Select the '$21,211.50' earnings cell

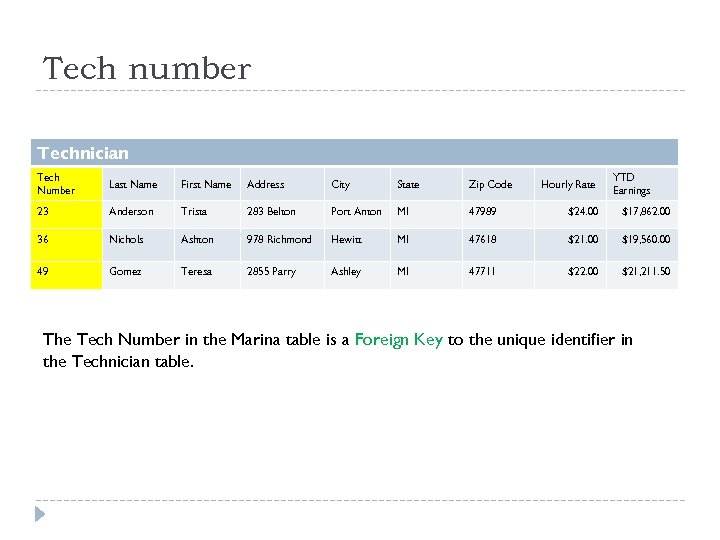(645, 271)
